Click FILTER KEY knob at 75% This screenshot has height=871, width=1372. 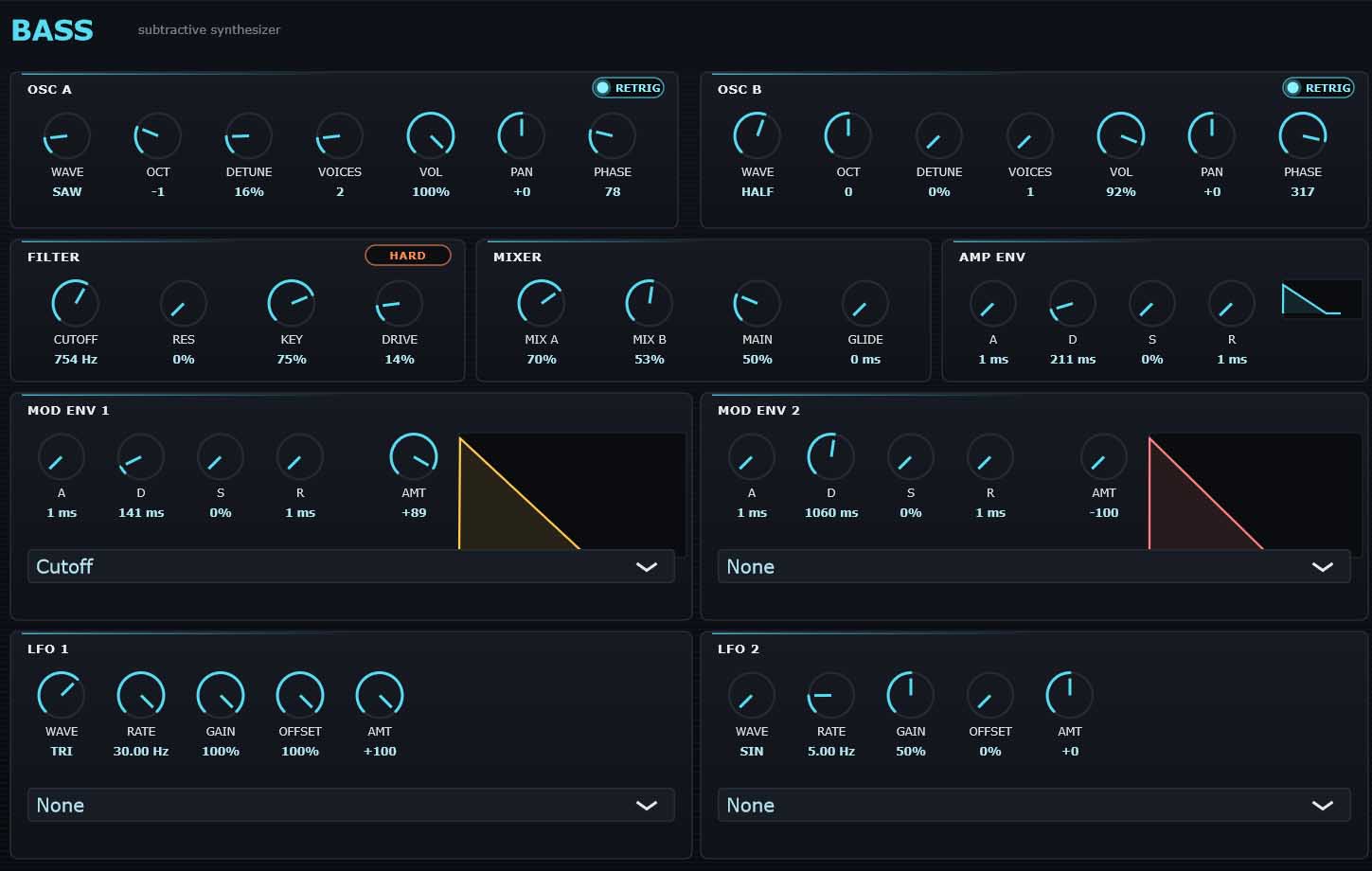coord(292,304)
